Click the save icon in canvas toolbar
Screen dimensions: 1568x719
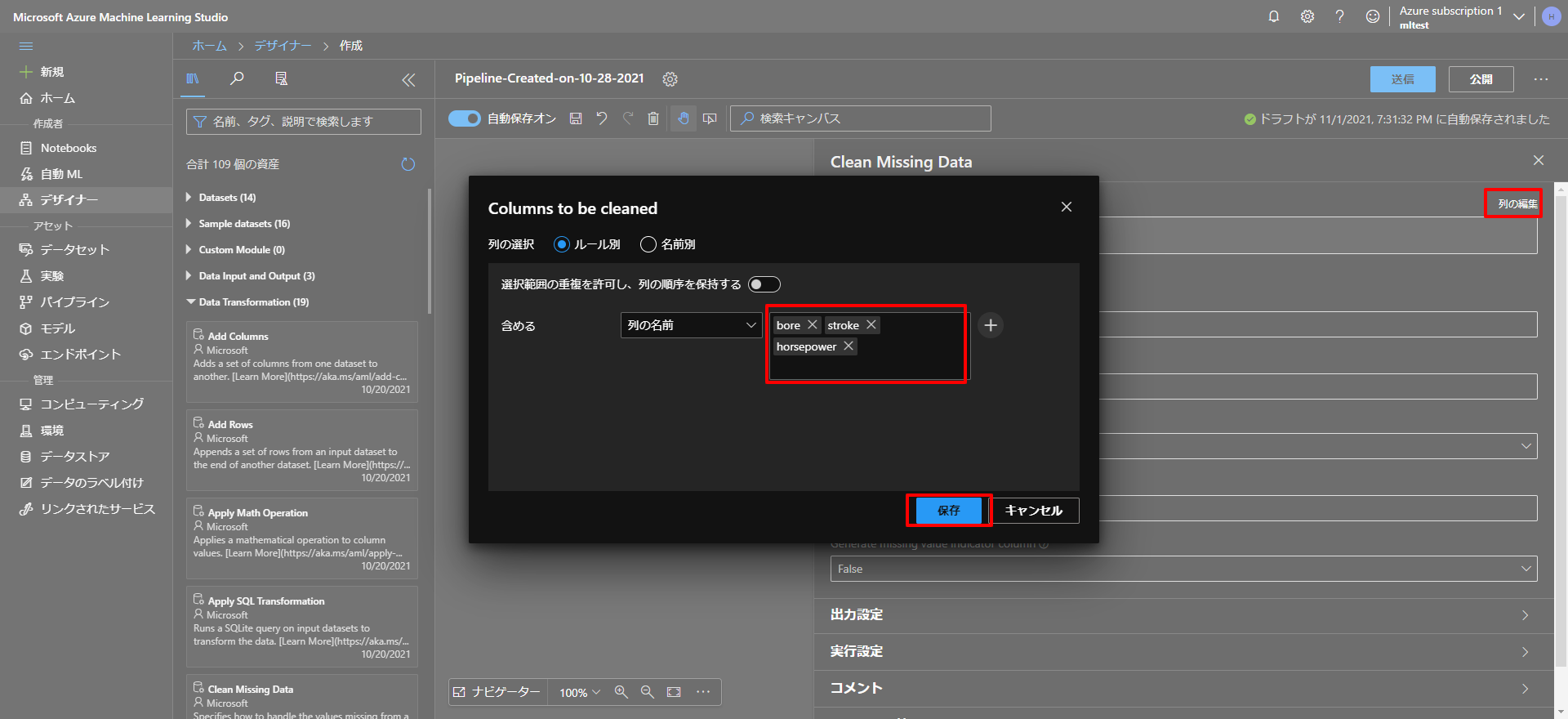(x=576, y=118)
